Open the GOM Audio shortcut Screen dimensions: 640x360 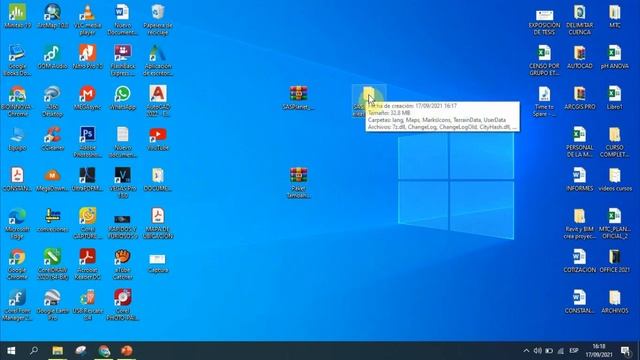pyautogui.click(x=52, y=57)
